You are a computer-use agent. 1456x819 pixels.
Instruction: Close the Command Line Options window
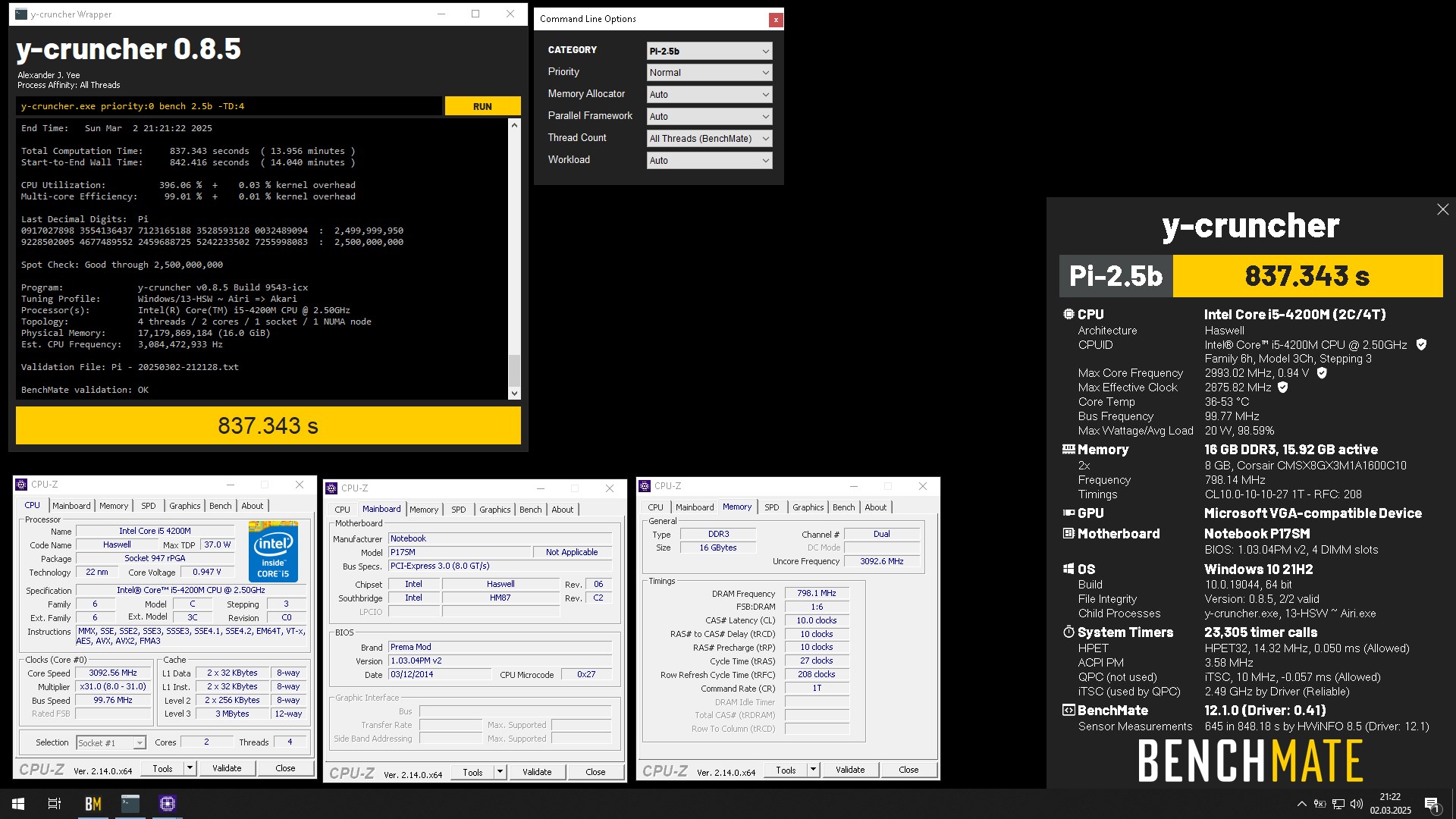point(775,20)
